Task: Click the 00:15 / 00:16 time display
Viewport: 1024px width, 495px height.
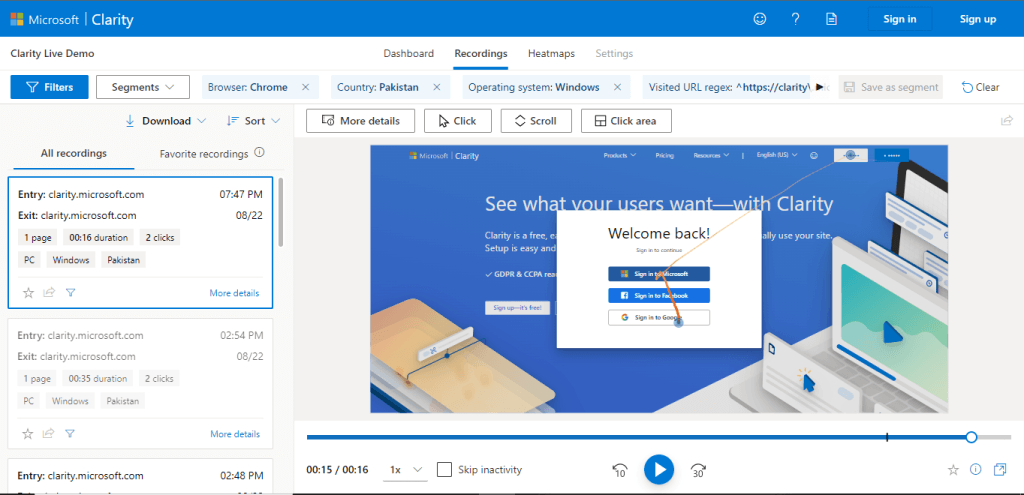Action: click(x=337, y=470)
